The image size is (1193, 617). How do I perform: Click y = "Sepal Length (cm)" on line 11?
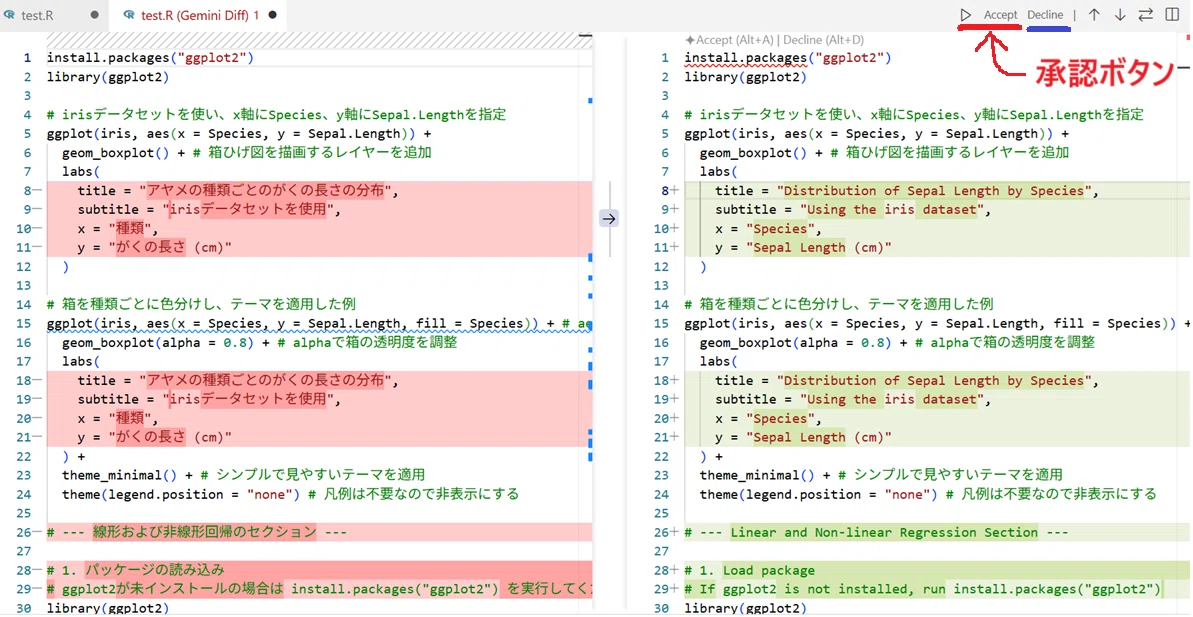803,247
